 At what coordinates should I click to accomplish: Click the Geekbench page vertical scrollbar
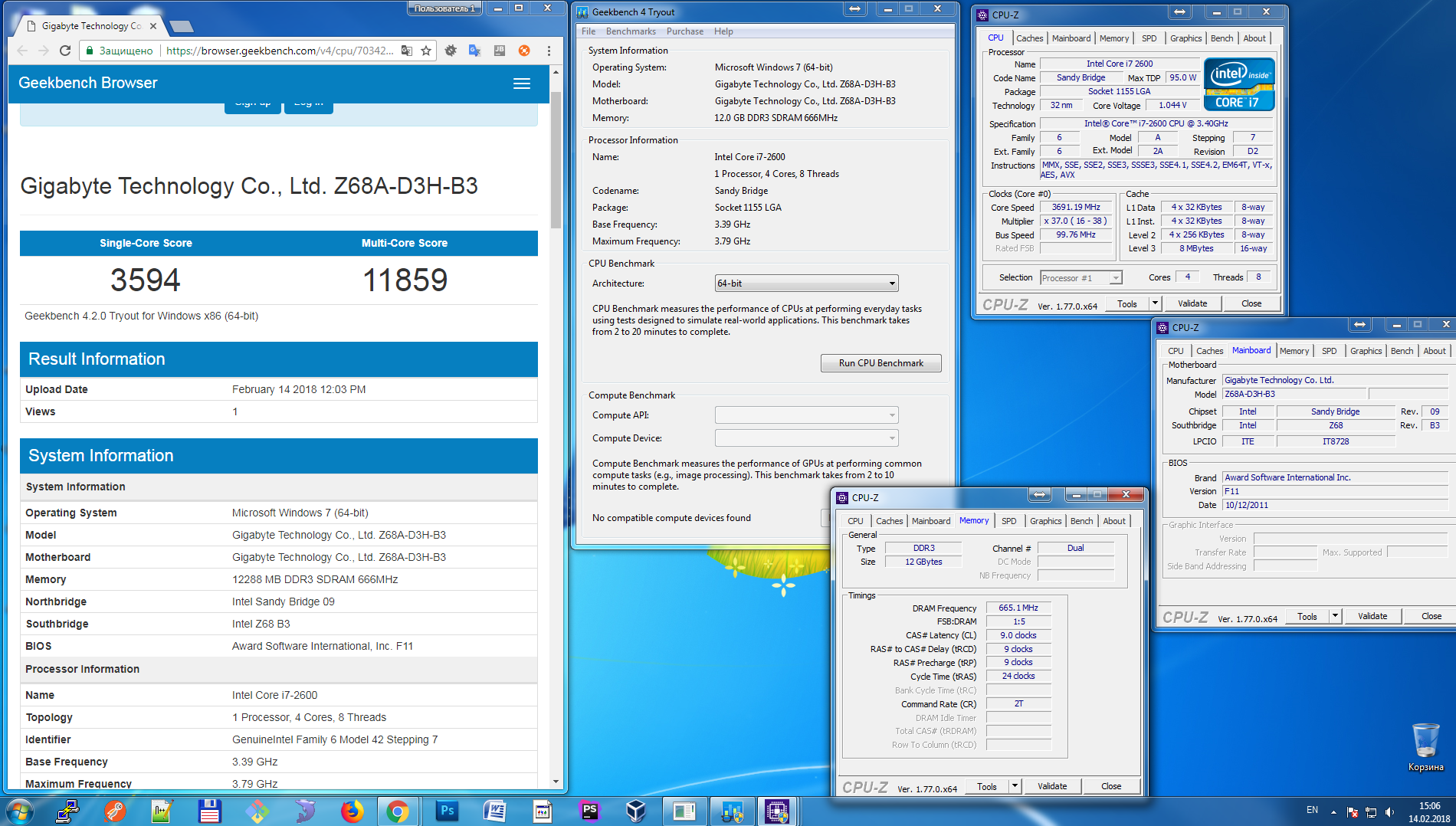pyautogui.click(x=556, y=160)
